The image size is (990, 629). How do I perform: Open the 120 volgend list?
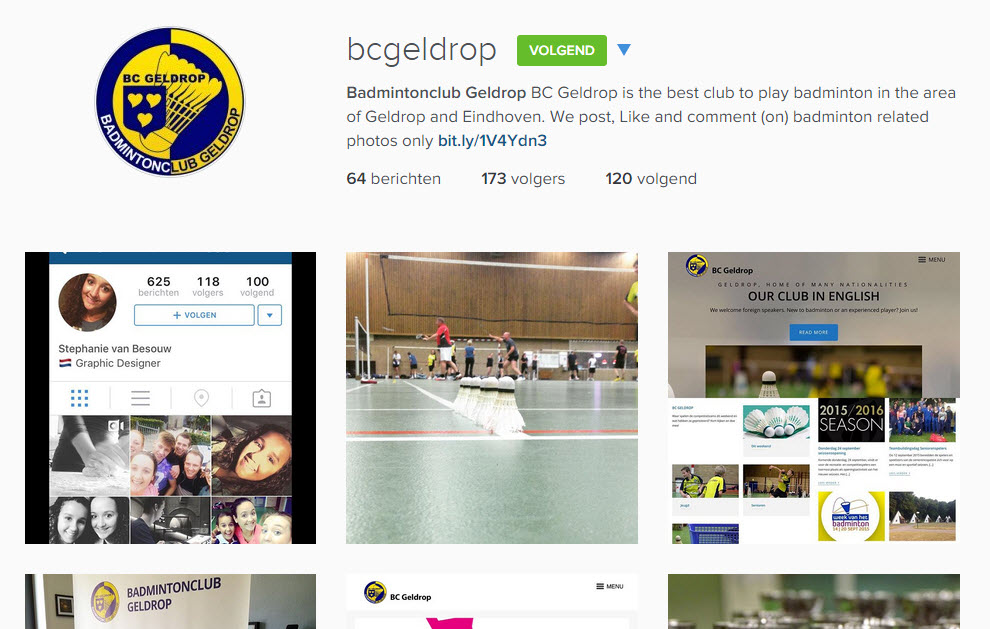[x=651, y=179]
